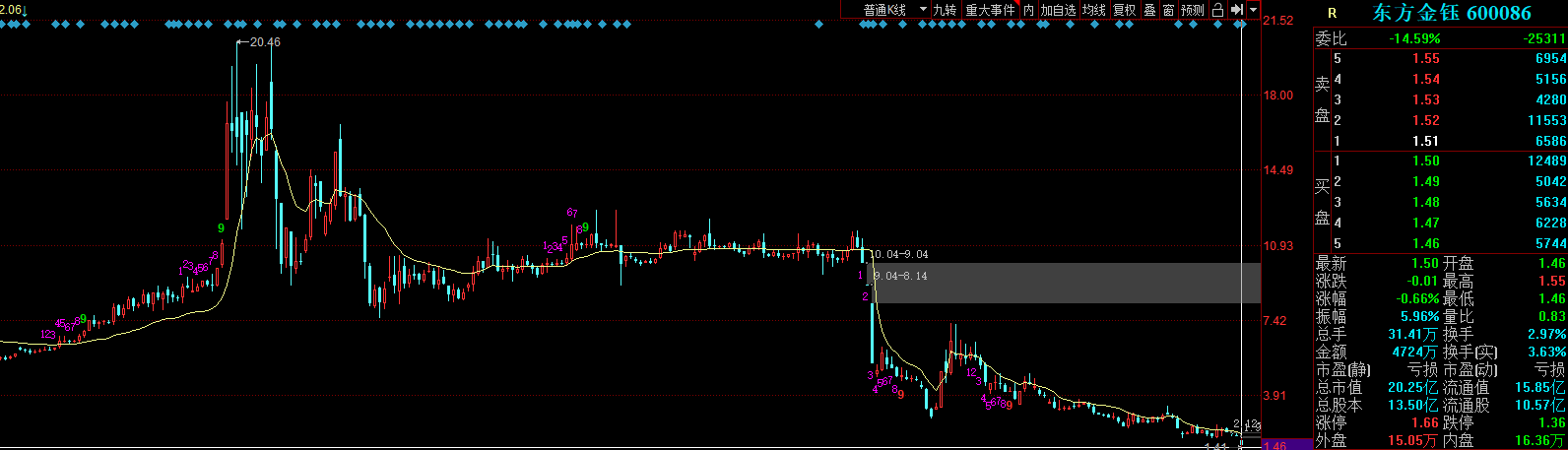Select sell level 4 price 1.54
Image resolution: width=1568 pixels, height=450 pixels.
(x=1426, y=79)
